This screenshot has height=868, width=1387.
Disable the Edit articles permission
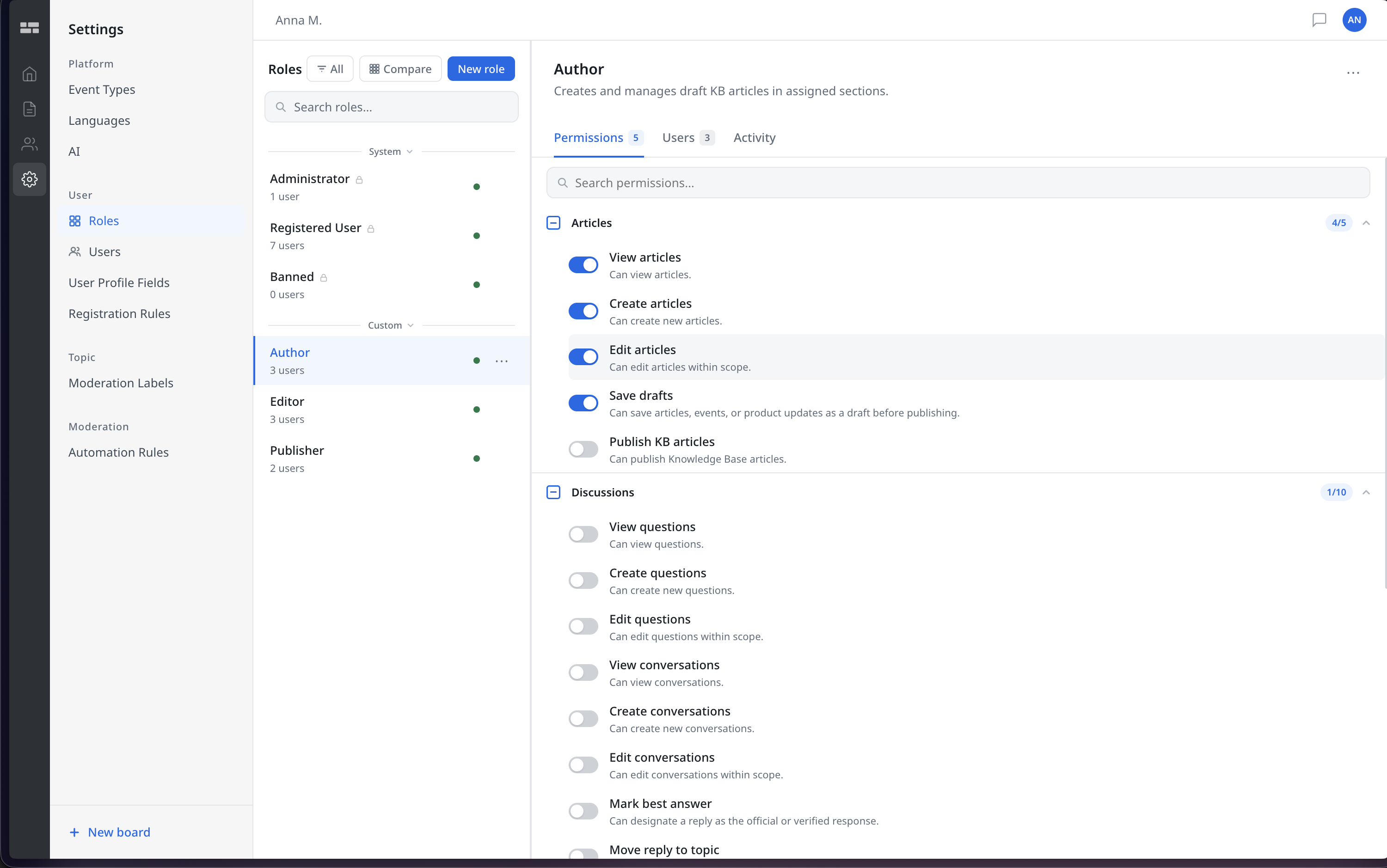[x=583, y=357]
